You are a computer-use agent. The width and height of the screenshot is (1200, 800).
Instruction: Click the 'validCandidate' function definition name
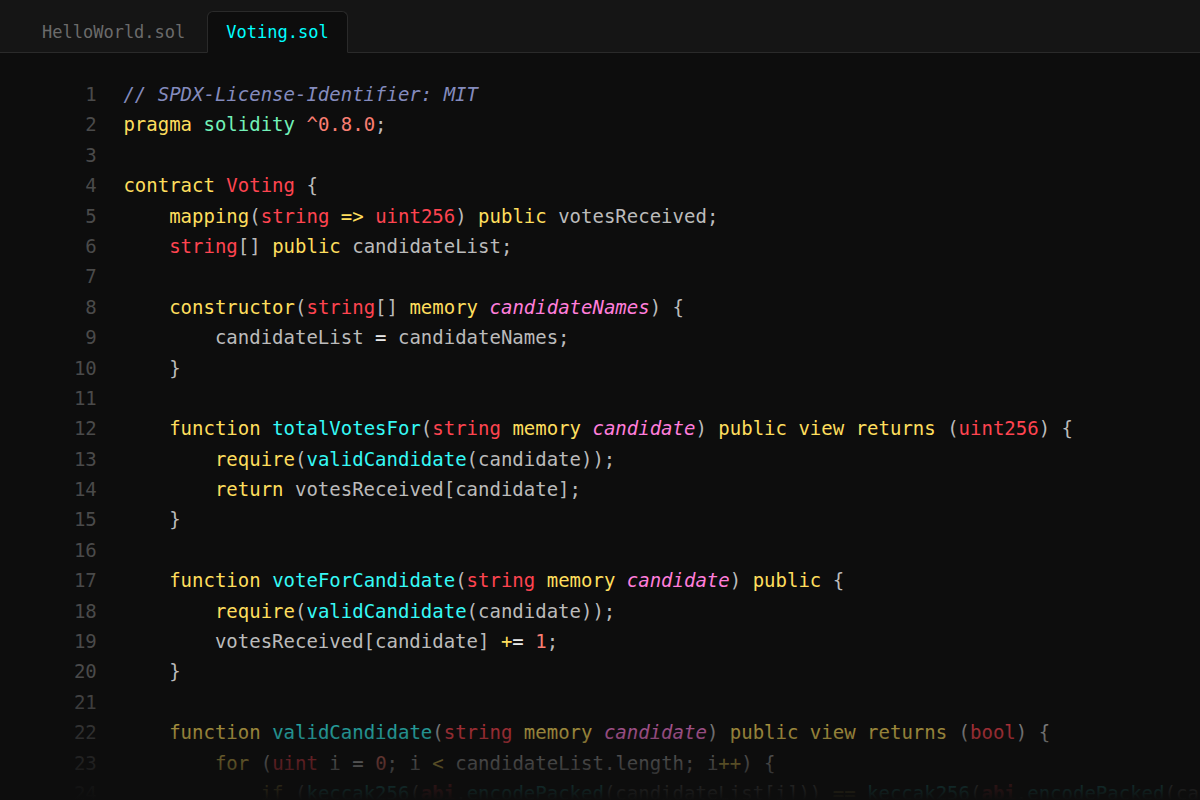click(x=352, y=732)
